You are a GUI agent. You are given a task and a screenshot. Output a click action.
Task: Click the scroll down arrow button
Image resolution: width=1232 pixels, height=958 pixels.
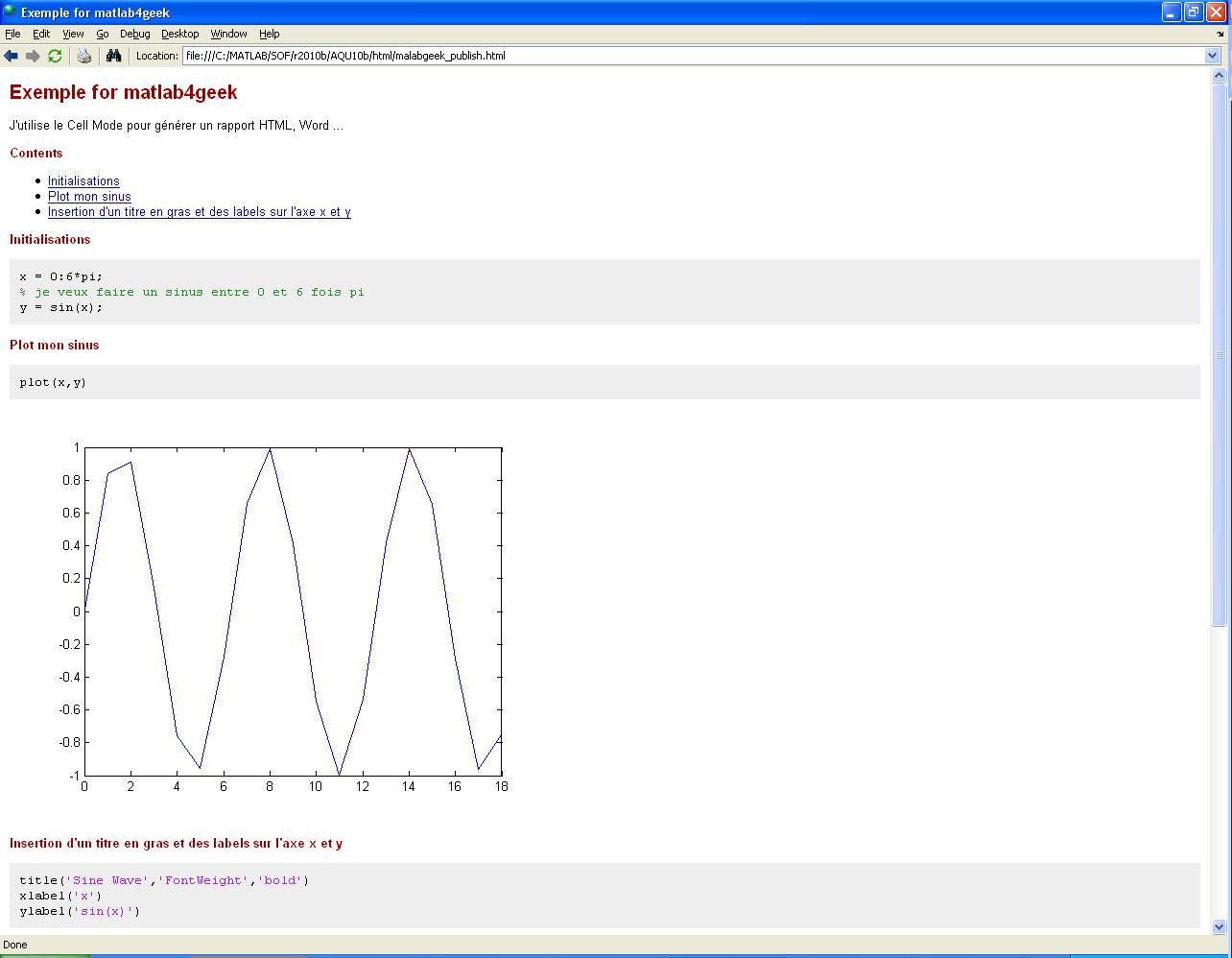(1220, 927)
